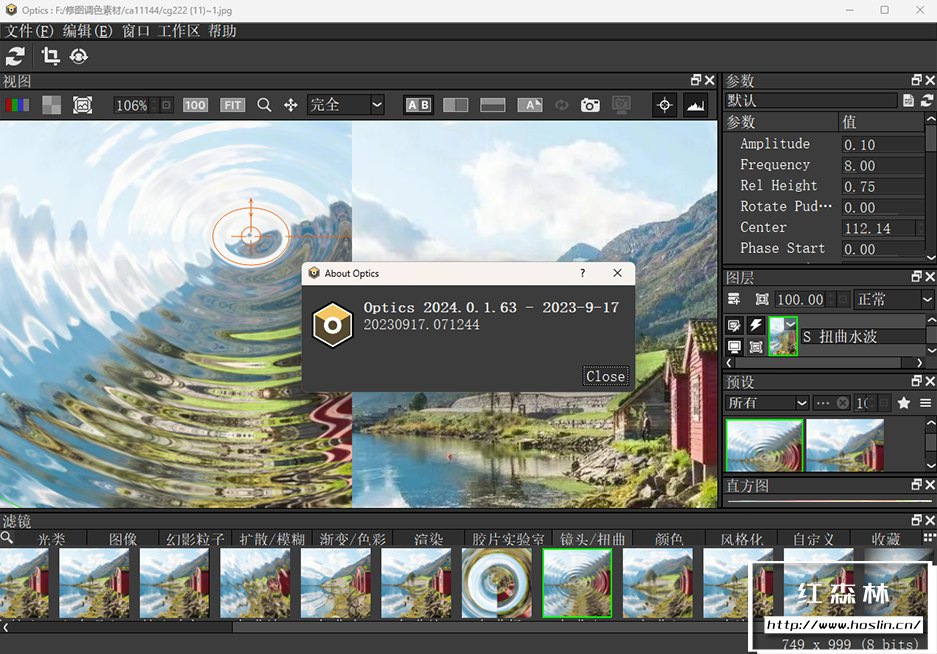
Task: Select the pan move arrows tool
Action: [290, 105]
